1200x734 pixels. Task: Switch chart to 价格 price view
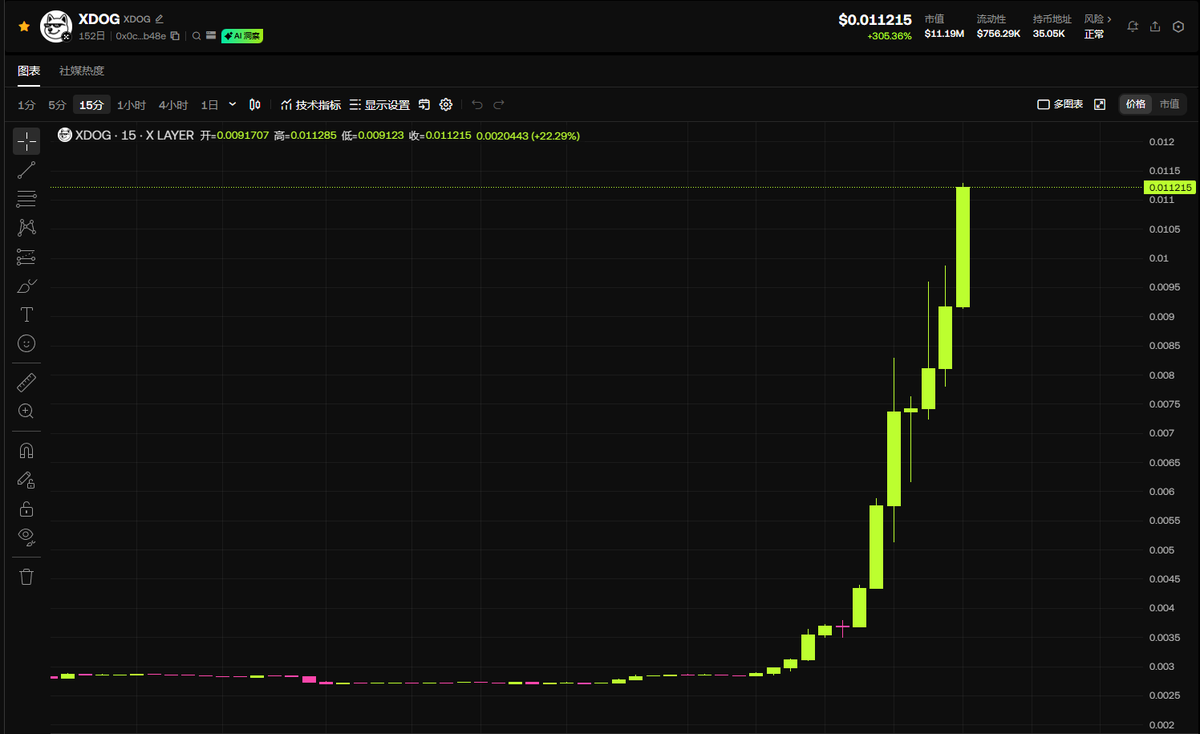point(1136,104)
